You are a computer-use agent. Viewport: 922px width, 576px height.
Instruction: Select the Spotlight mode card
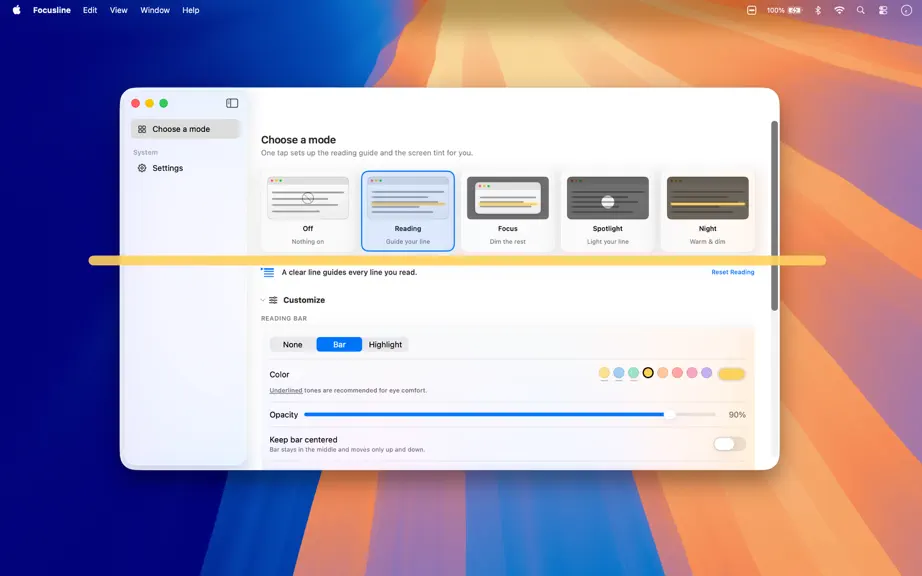(x=607, y=211)
